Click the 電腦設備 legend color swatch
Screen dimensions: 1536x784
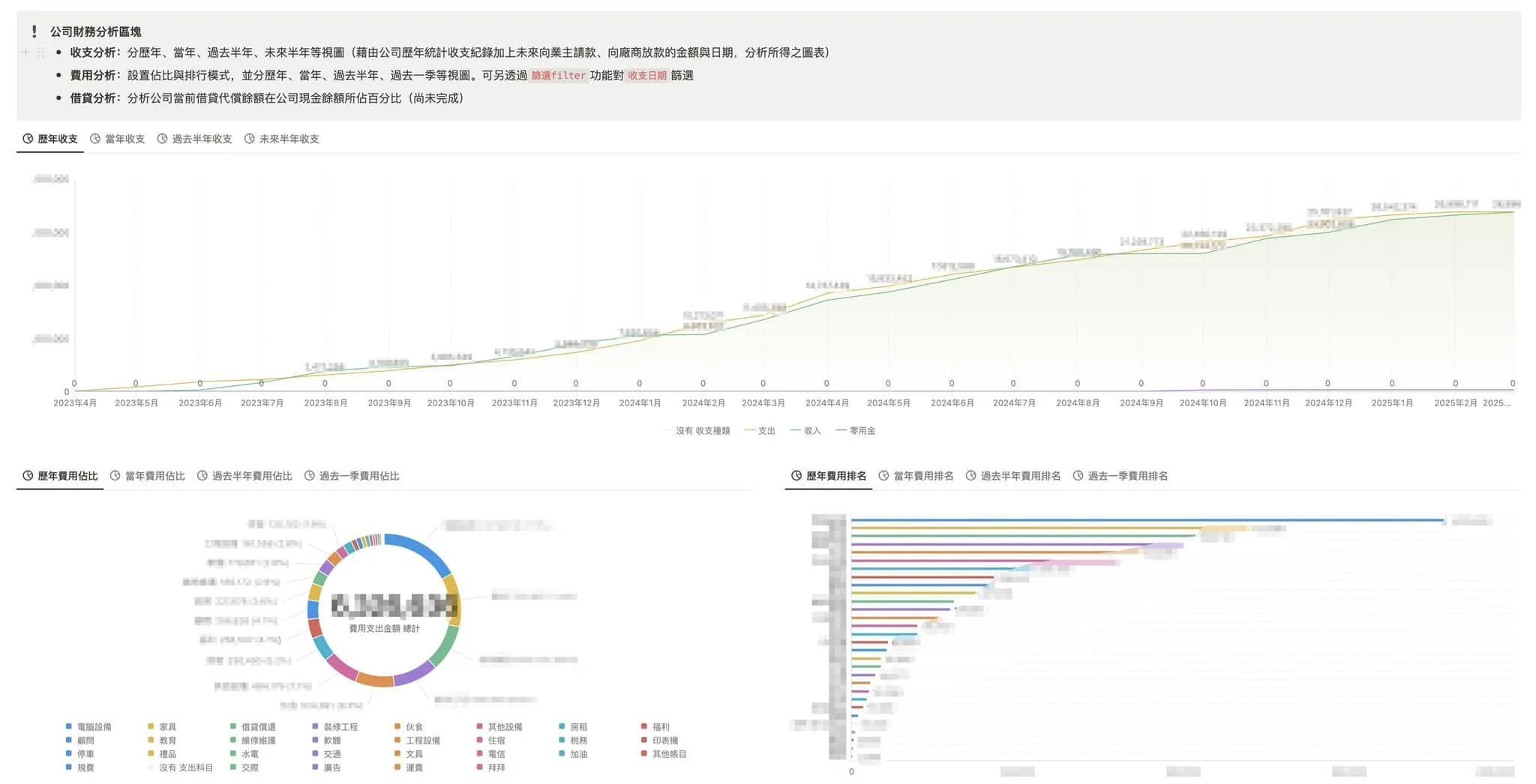click(69, 726)
